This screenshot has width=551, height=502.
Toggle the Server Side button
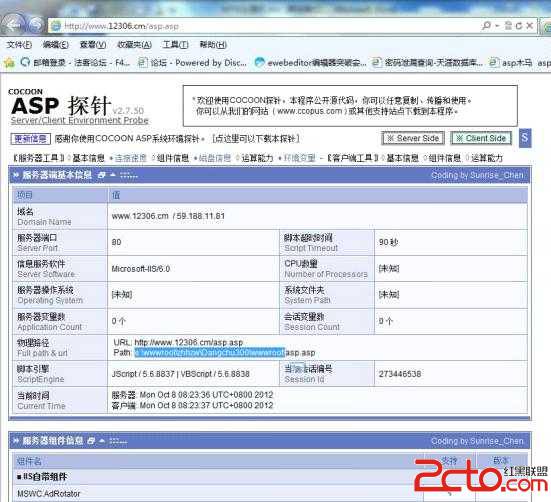pos(413,138)
